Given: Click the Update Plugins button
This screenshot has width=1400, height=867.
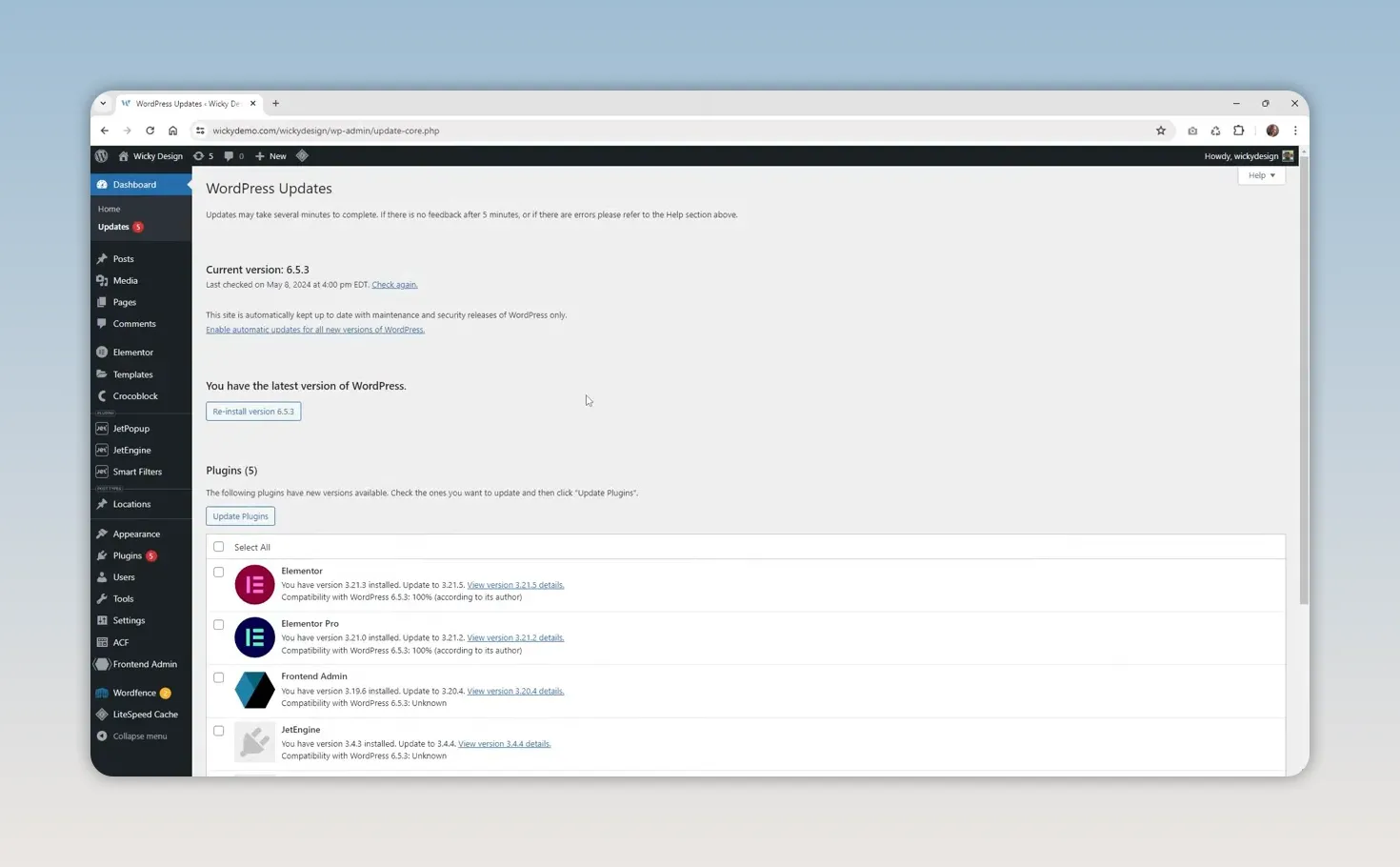Looking at the screenshot, I should tap(240, 516).
